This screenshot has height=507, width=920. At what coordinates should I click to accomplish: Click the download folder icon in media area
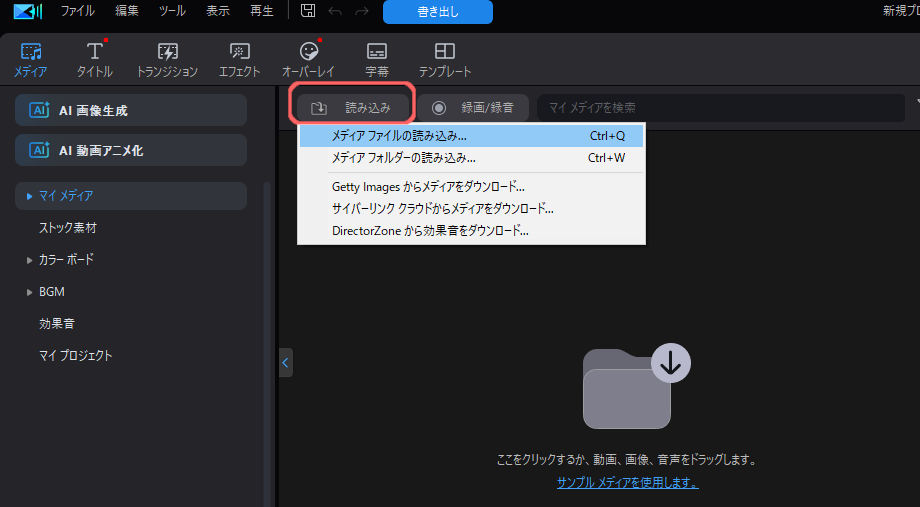627,387
